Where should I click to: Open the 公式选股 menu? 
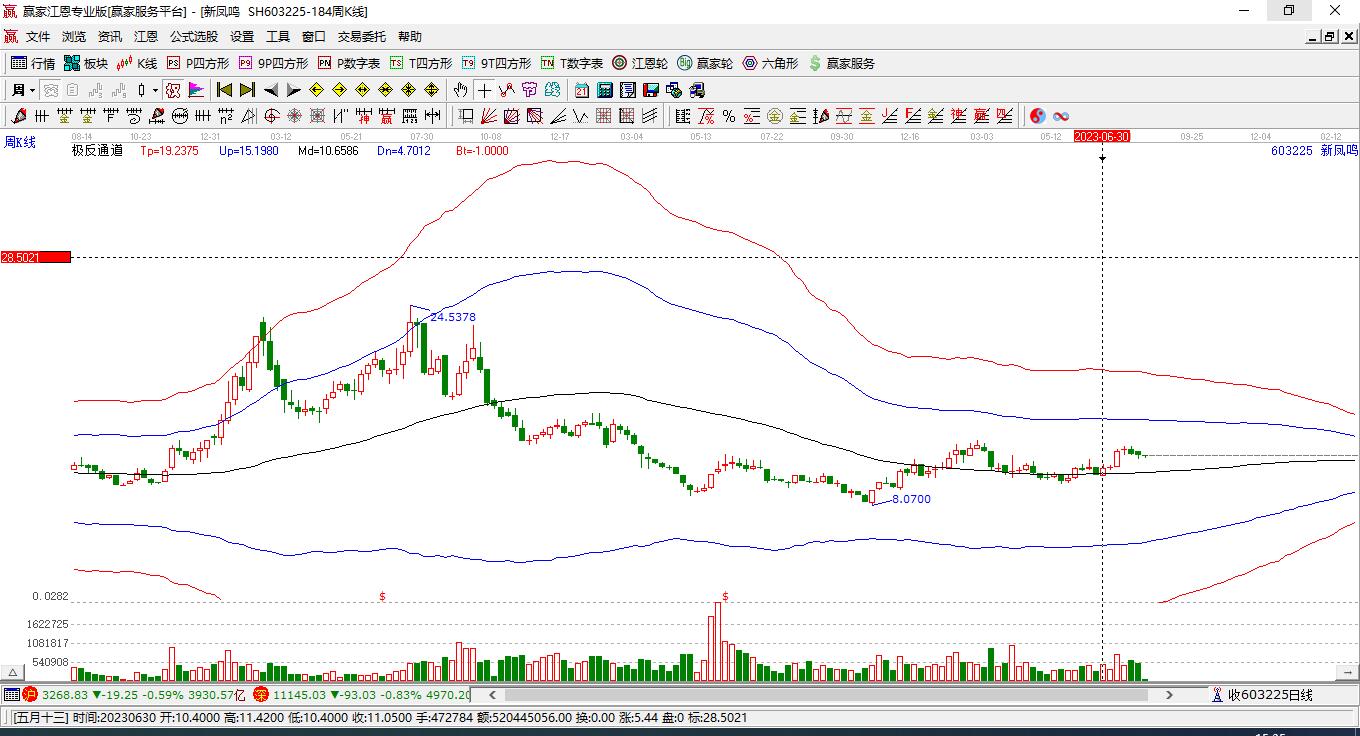[x=193, y=36]
